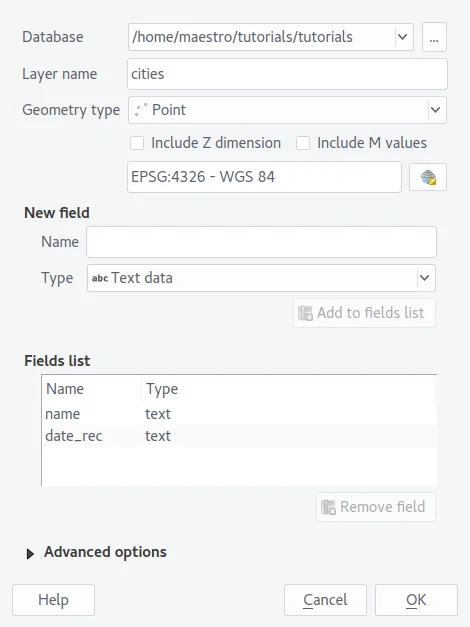The width and height of the screenshot is (470, 627).
Task: Click the Remove field table icon
Action: 328,507
